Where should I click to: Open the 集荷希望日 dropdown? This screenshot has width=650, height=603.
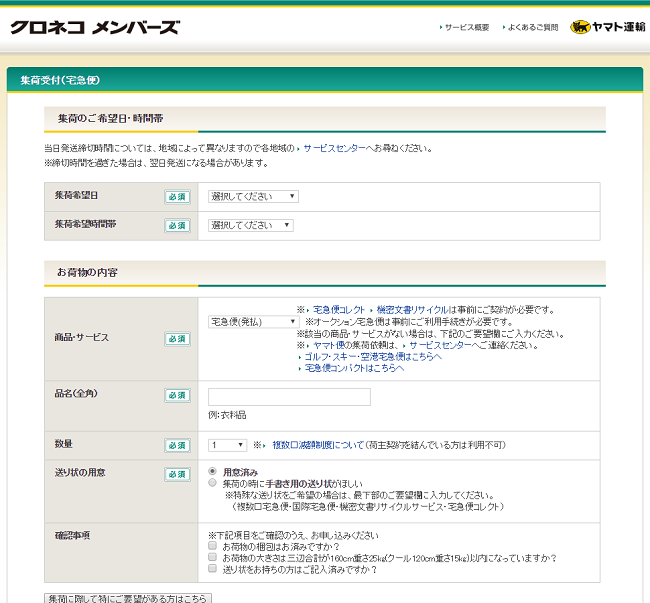click(253, 196)
